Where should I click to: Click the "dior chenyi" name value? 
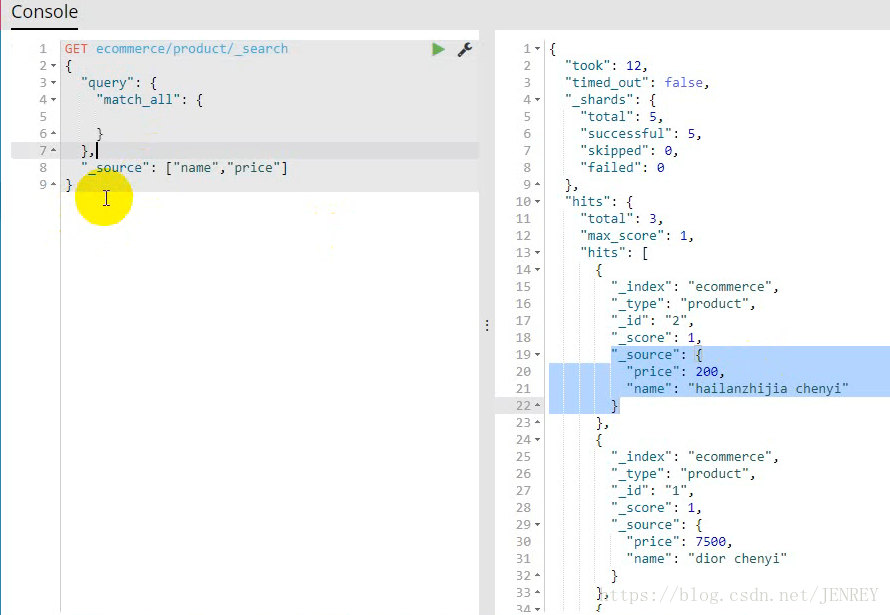coord(737,559)
